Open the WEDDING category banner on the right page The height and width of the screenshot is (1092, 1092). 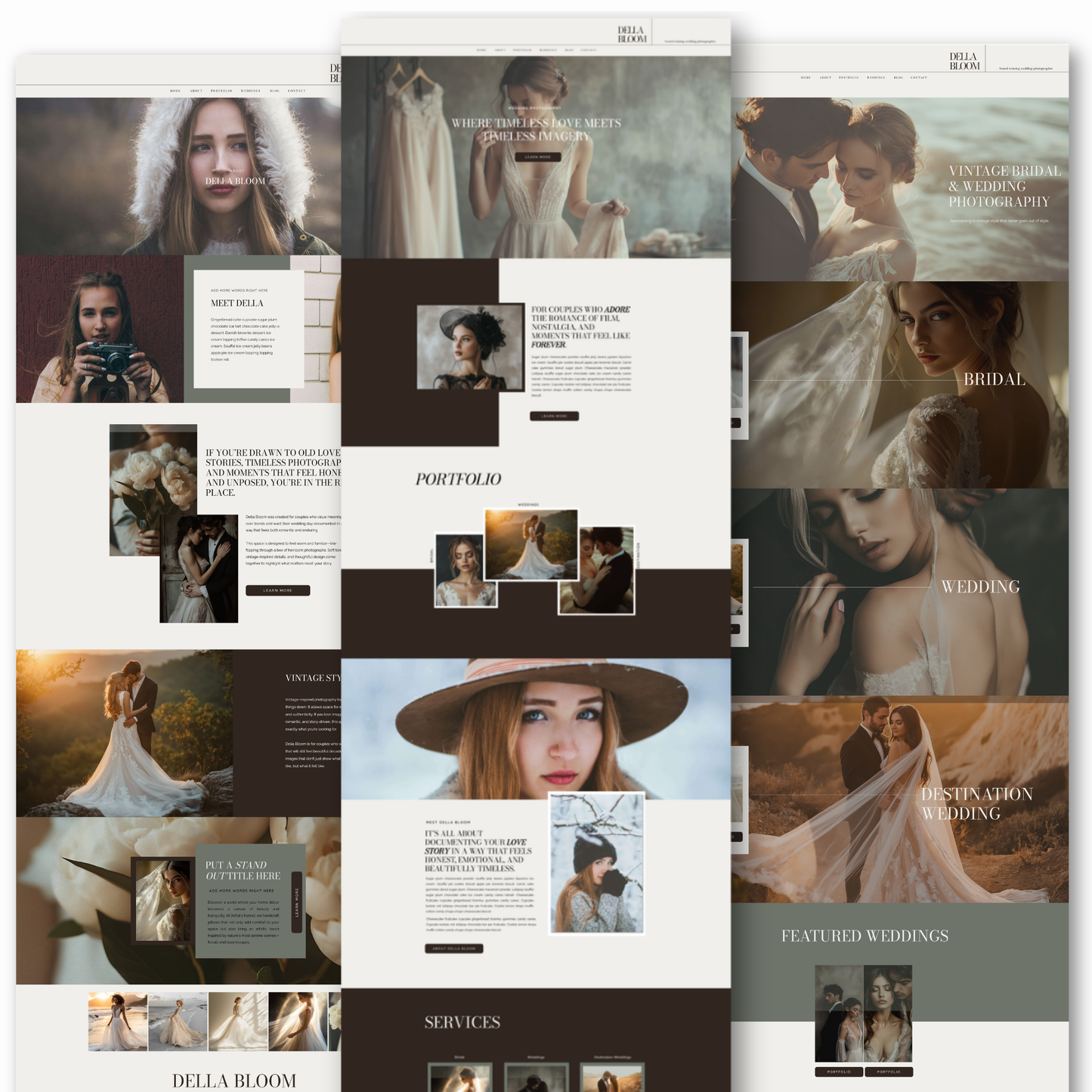(900, 592)
